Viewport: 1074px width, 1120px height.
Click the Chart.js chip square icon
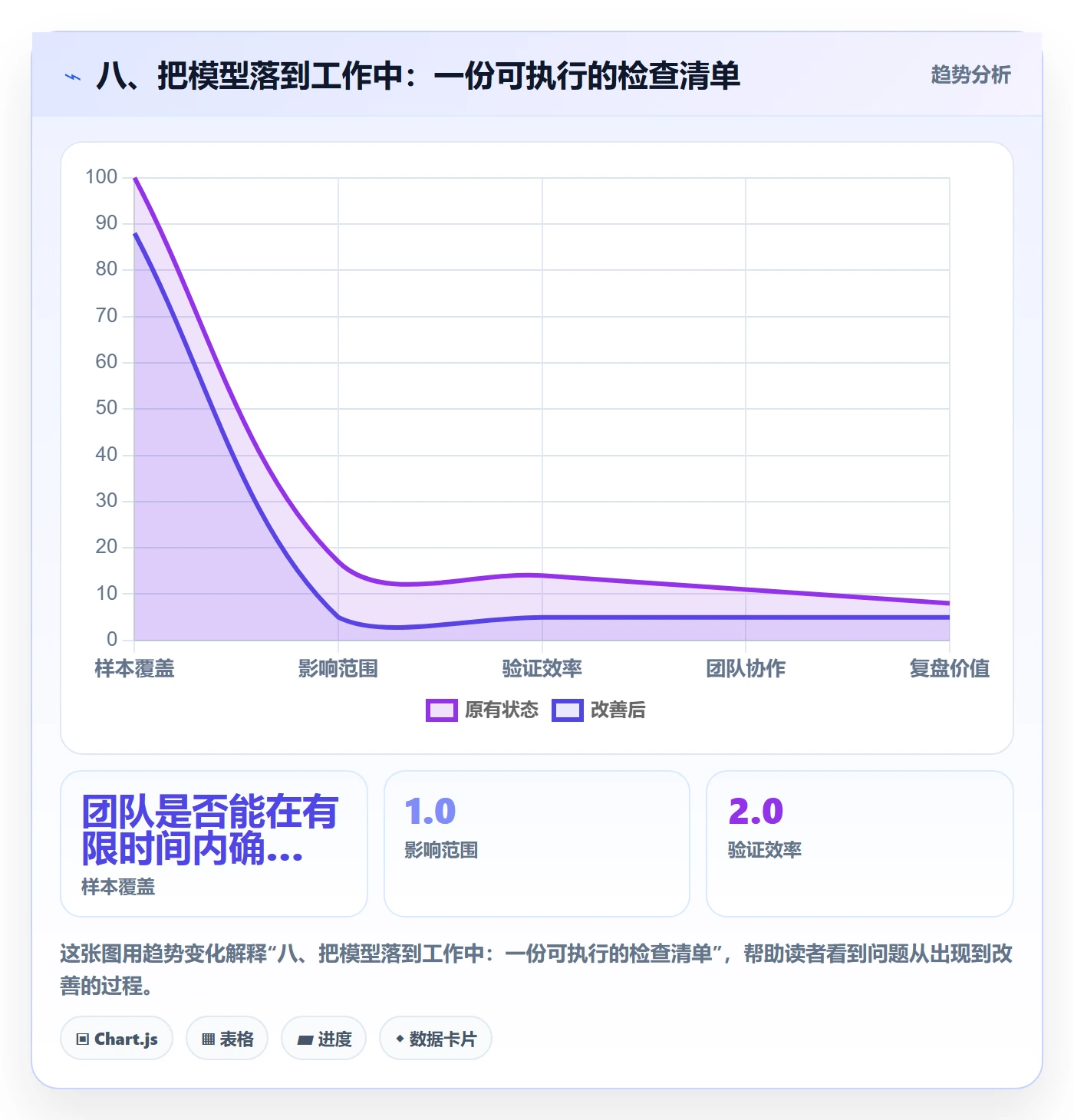83,1039
